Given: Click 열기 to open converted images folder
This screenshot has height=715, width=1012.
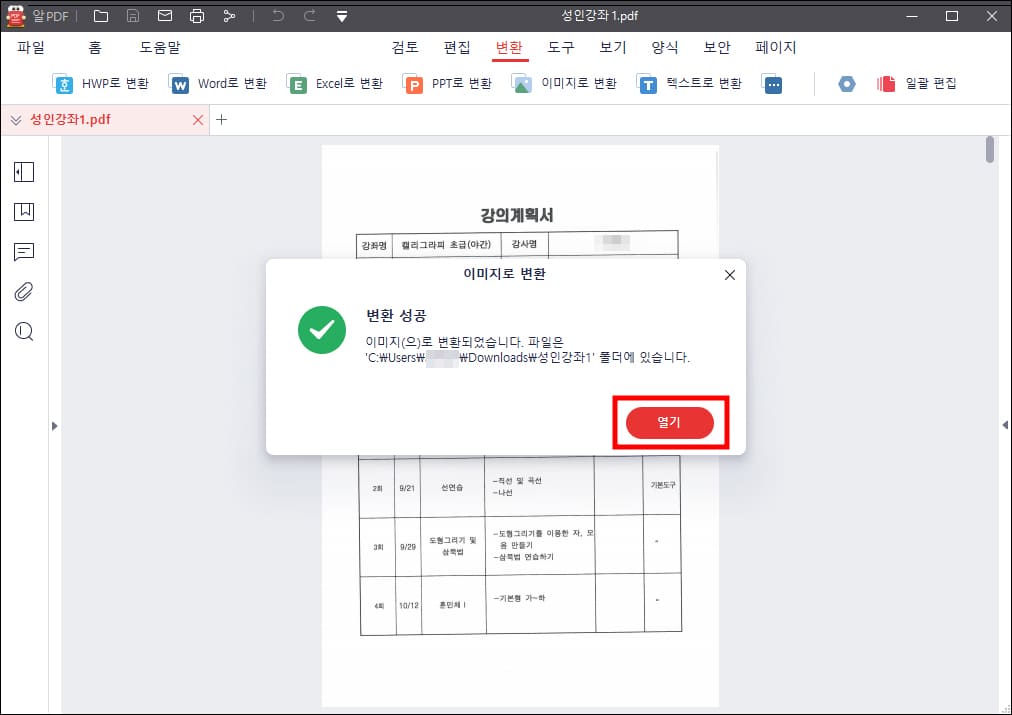Looking at the screenshot, I should [x=670, y=423].
